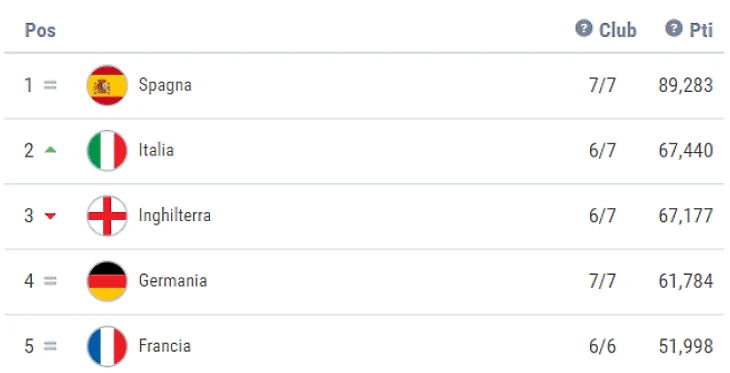Click Spagna's 89,283 points value
The width and height of the screenshot is (730, 373).
[685, 86]
